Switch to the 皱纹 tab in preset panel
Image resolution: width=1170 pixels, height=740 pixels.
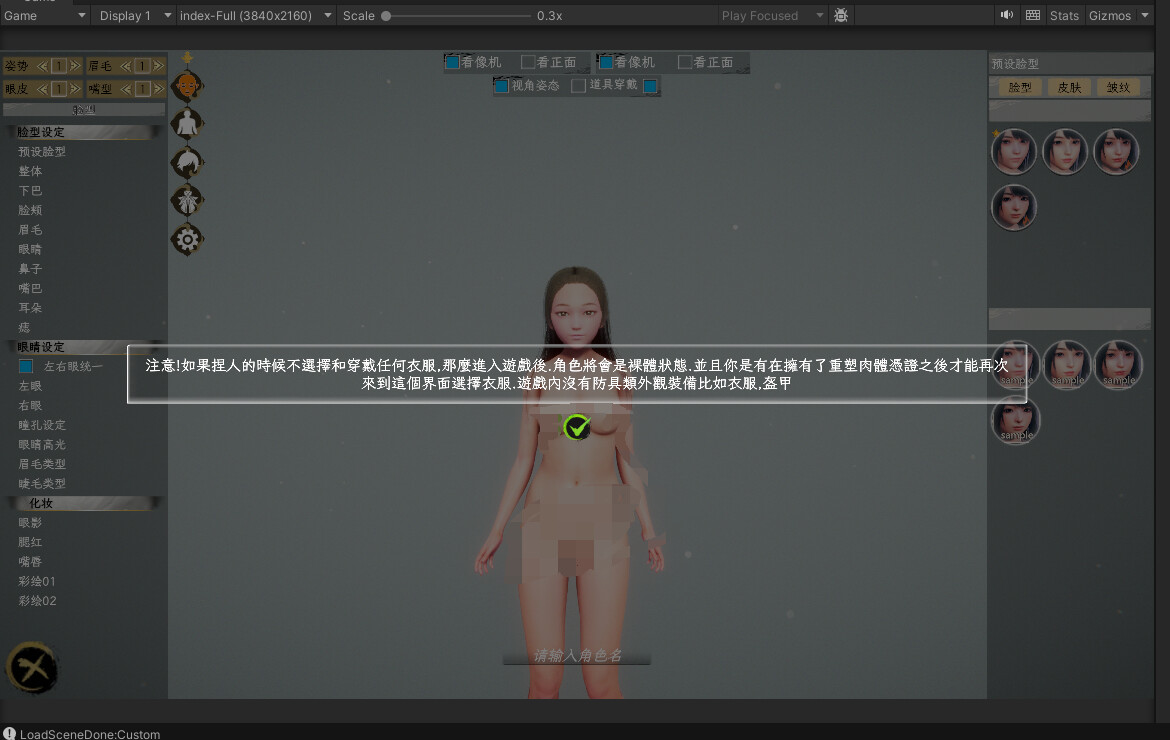1120,87
